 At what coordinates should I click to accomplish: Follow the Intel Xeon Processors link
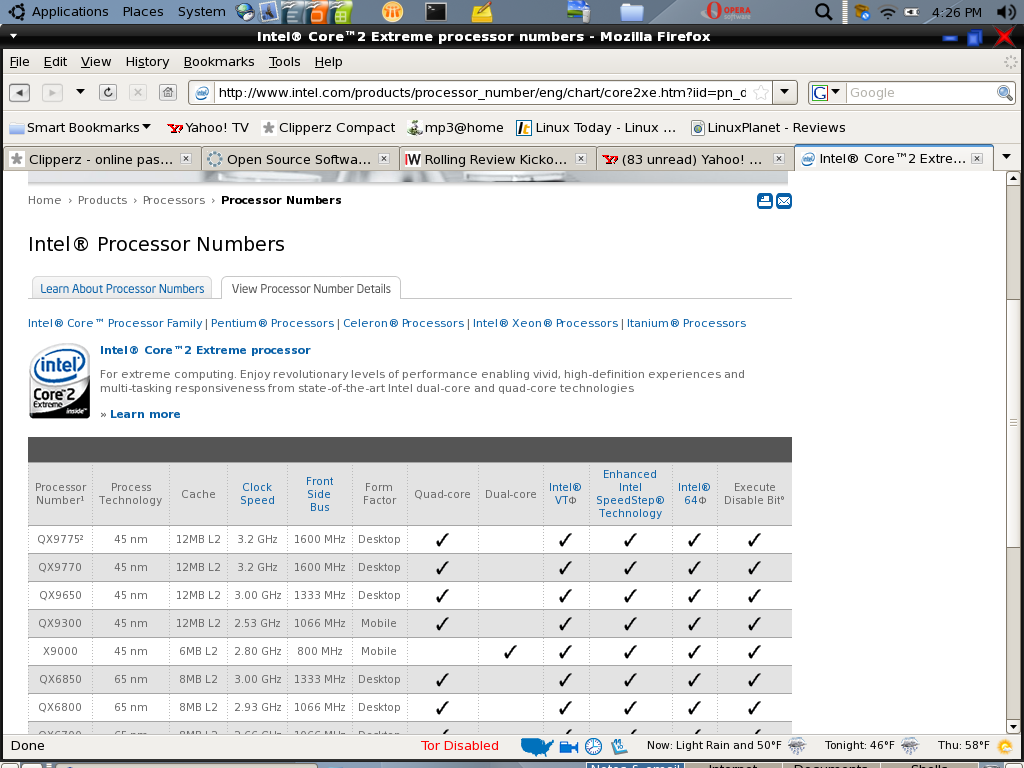coord(545,323)
